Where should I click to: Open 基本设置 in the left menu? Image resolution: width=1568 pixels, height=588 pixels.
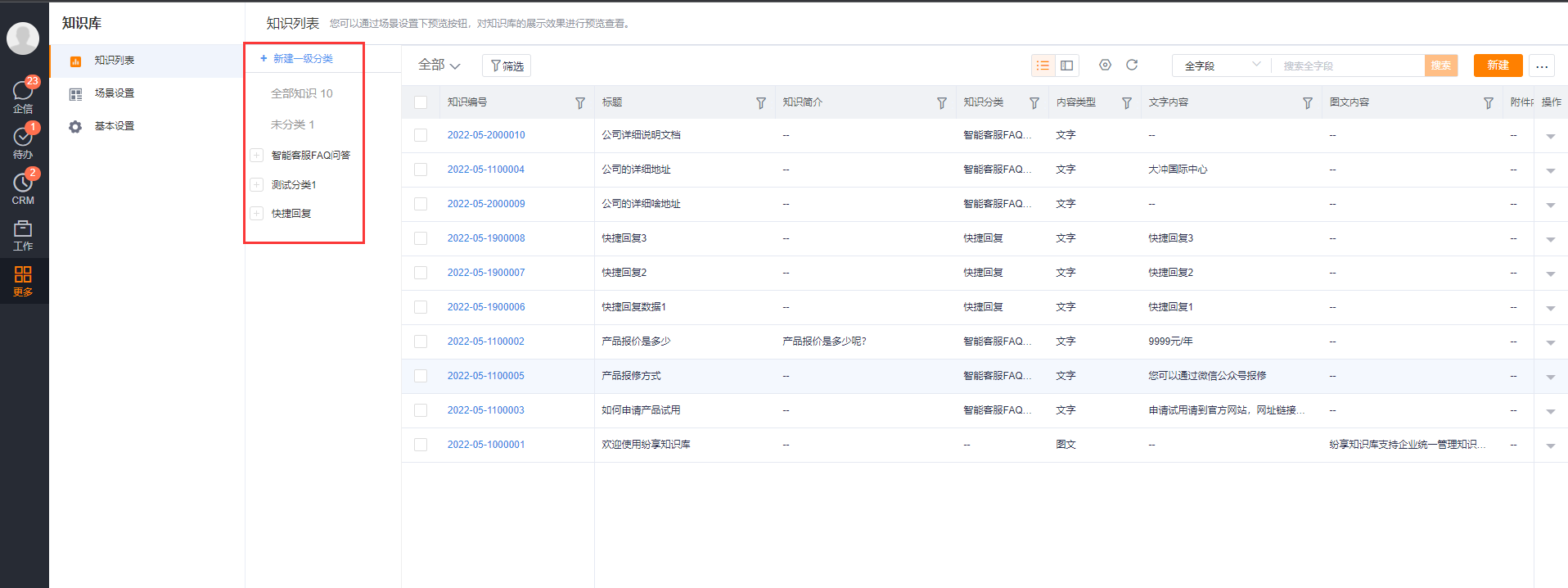click(114, 126)
